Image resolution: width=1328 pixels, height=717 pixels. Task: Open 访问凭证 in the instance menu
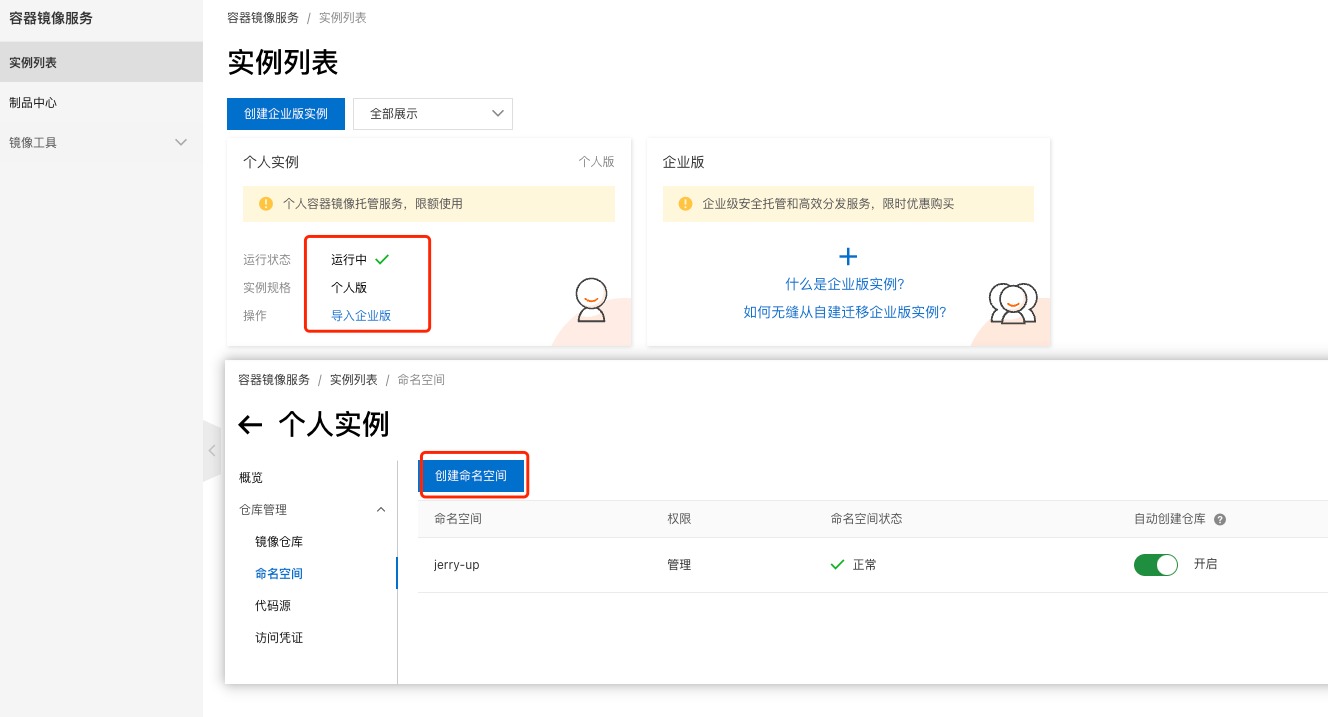click(x=279, y=637)
